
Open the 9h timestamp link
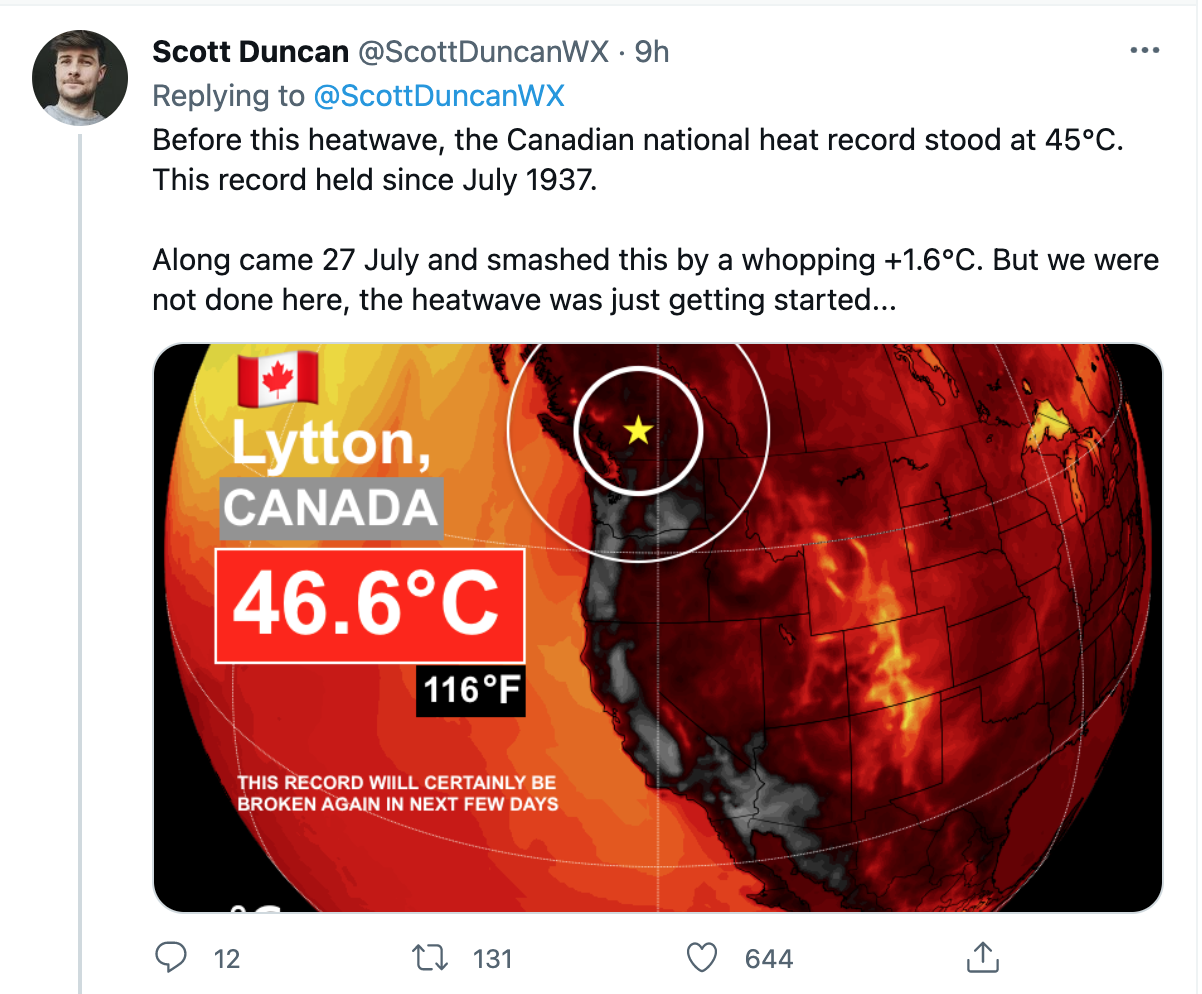pyautogui.click(x=652, y=52)
